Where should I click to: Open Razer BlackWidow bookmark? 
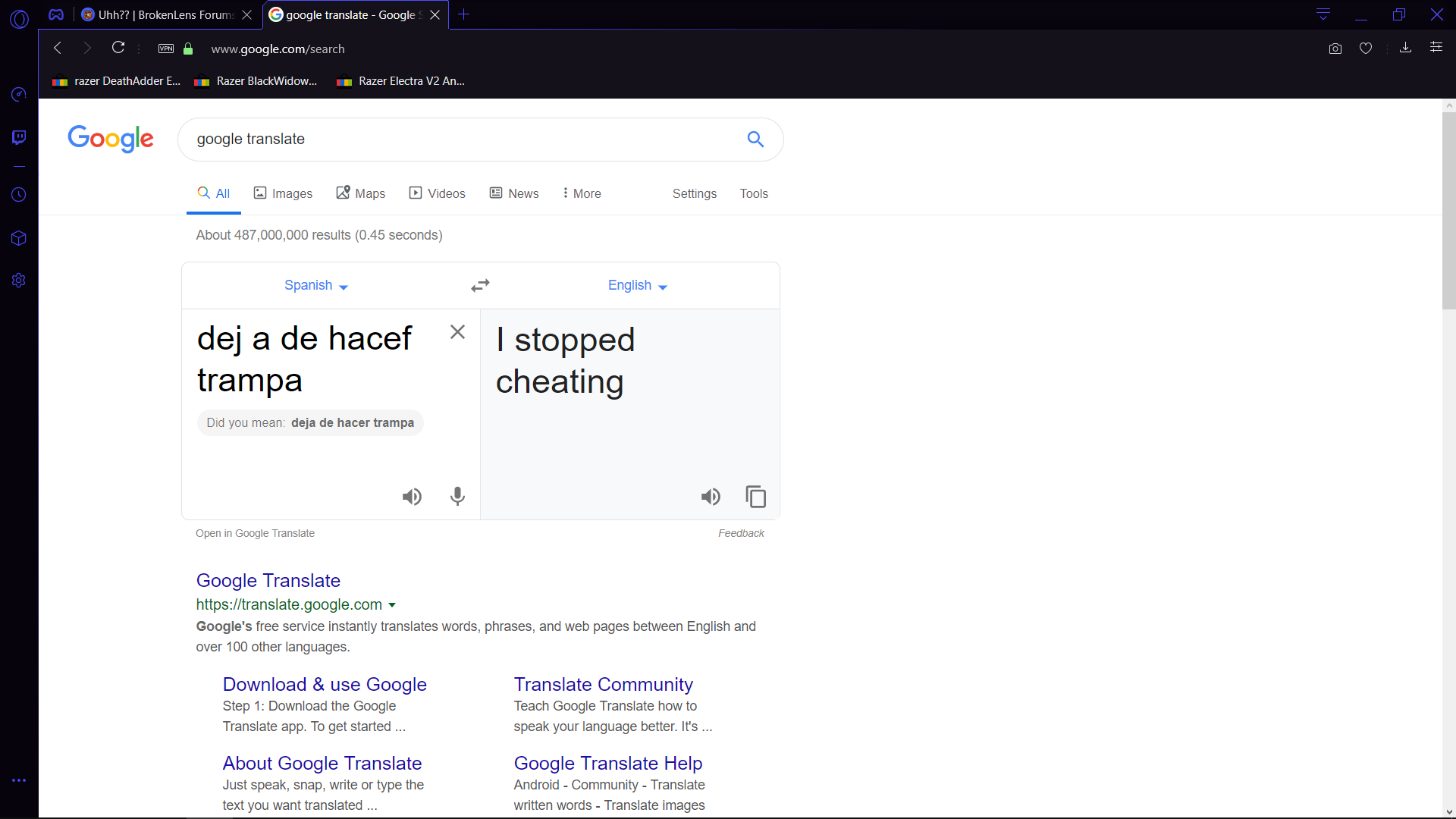pyautogui.click(x=256, y=81)
